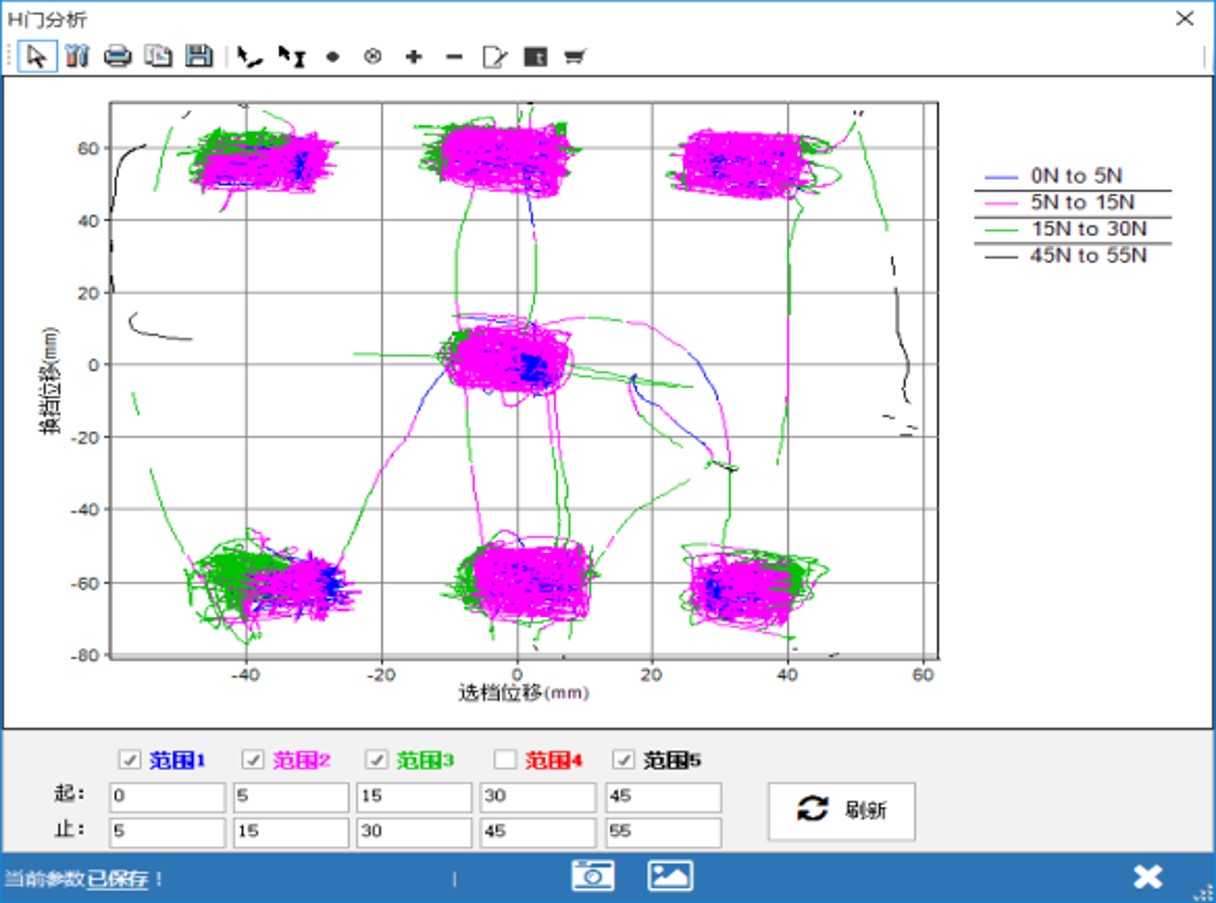Click the printer icon in toolbar
The height and width of the screenshot is (903, 1216).
tap(118, 57)
